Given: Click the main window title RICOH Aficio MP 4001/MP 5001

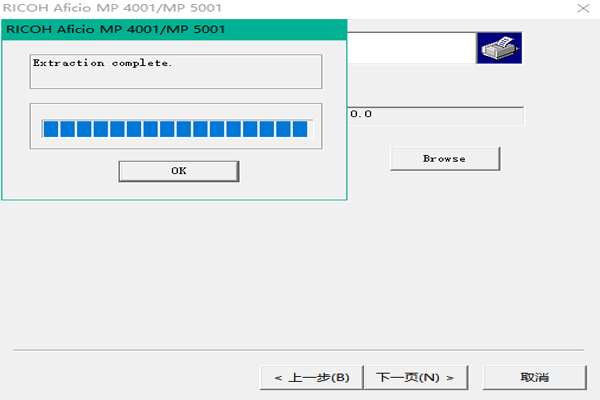Looking at the screenshot, I should point(112,8).
